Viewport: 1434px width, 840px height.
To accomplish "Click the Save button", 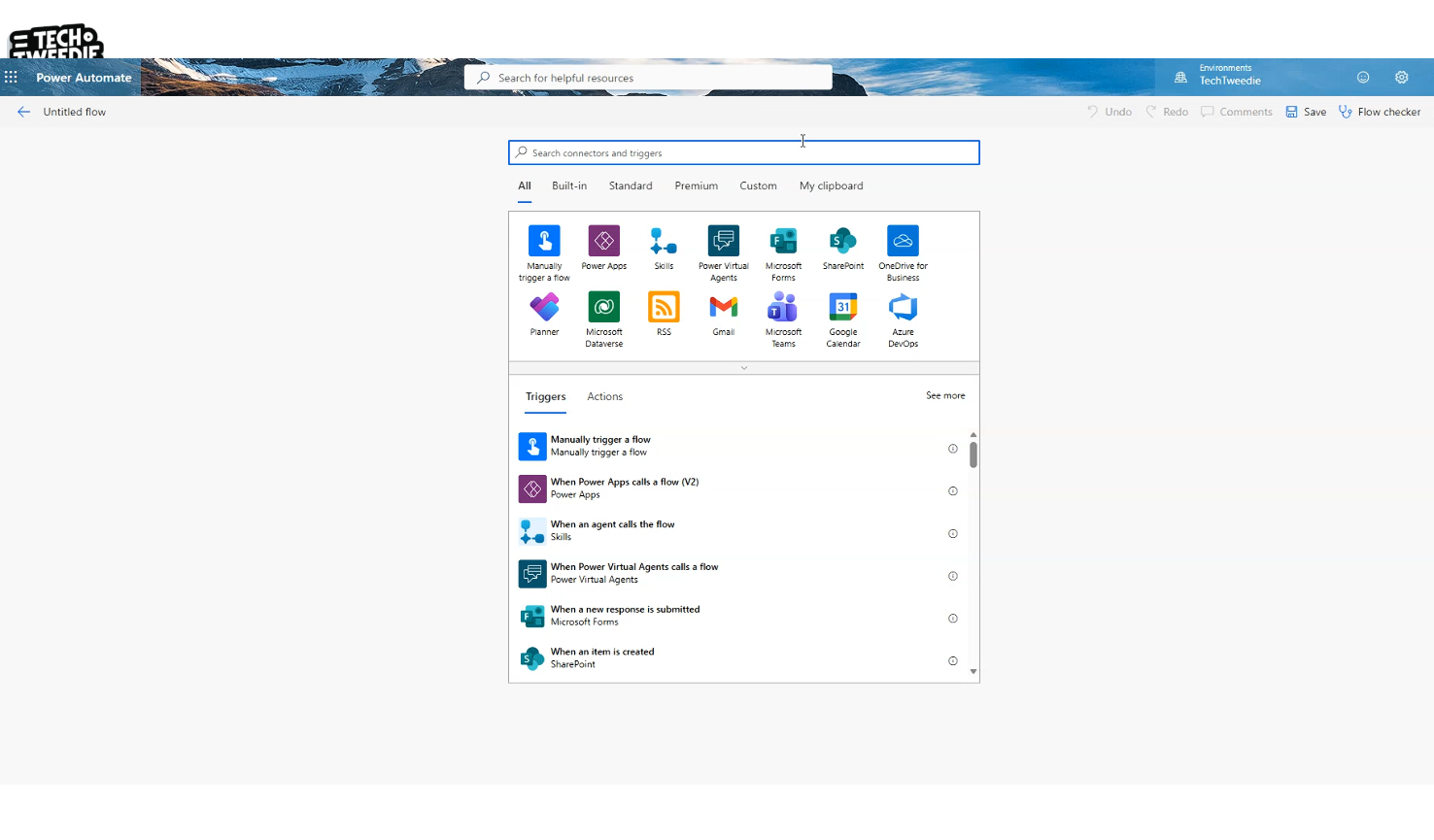I will 1306,113.
